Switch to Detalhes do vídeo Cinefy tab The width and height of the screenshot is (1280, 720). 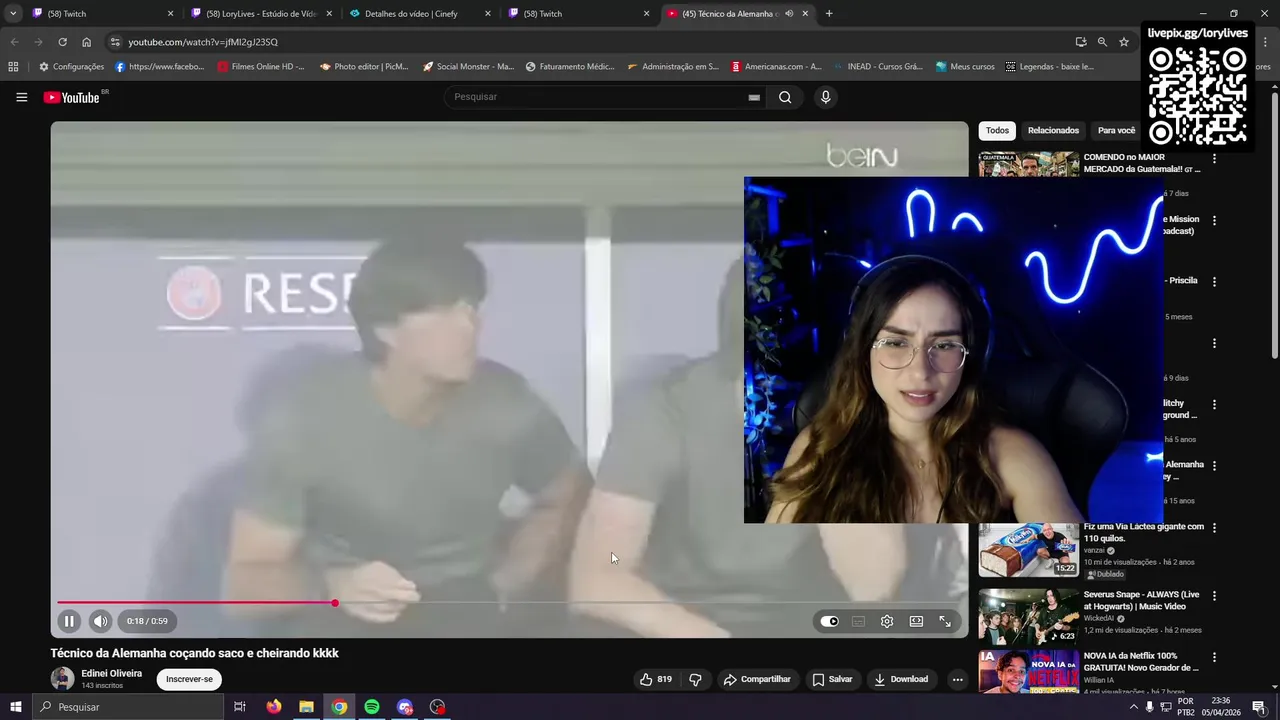click(419, 13)
